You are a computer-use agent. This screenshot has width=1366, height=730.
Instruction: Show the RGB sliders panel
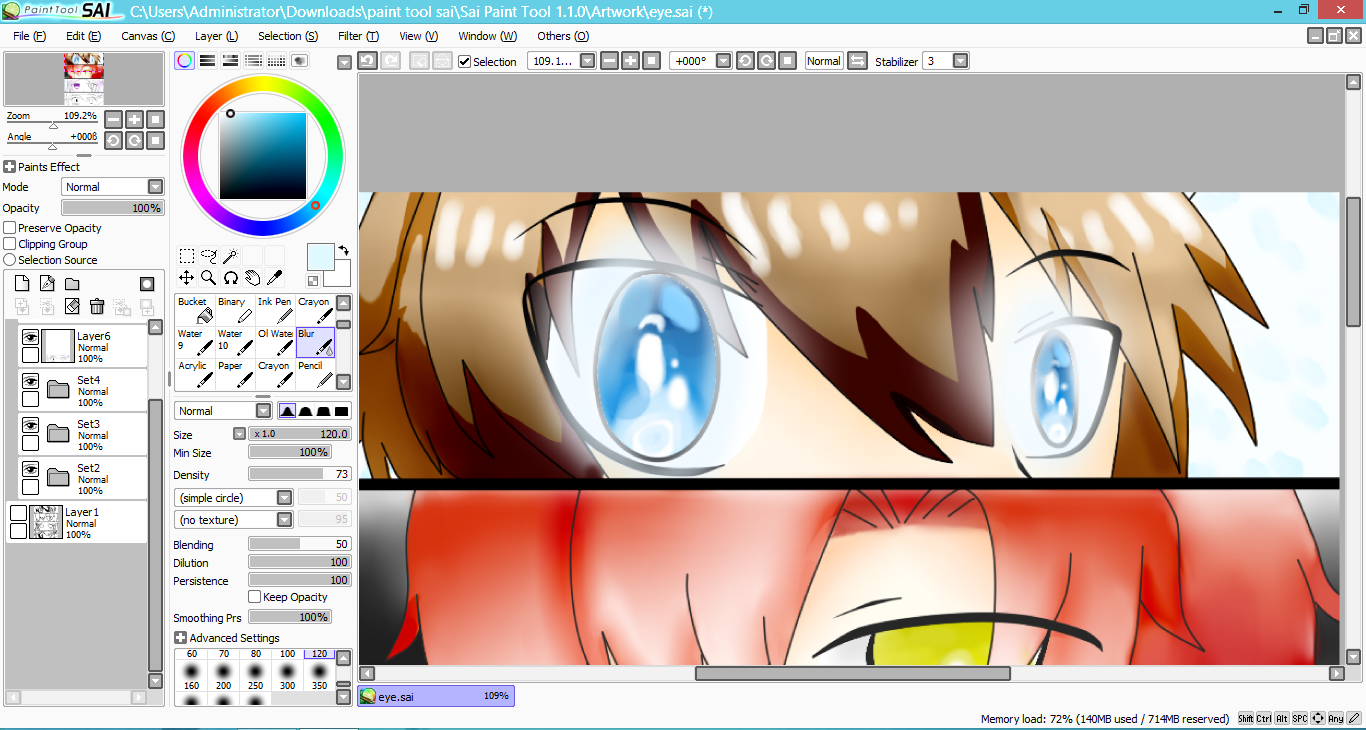click(208, 61)
